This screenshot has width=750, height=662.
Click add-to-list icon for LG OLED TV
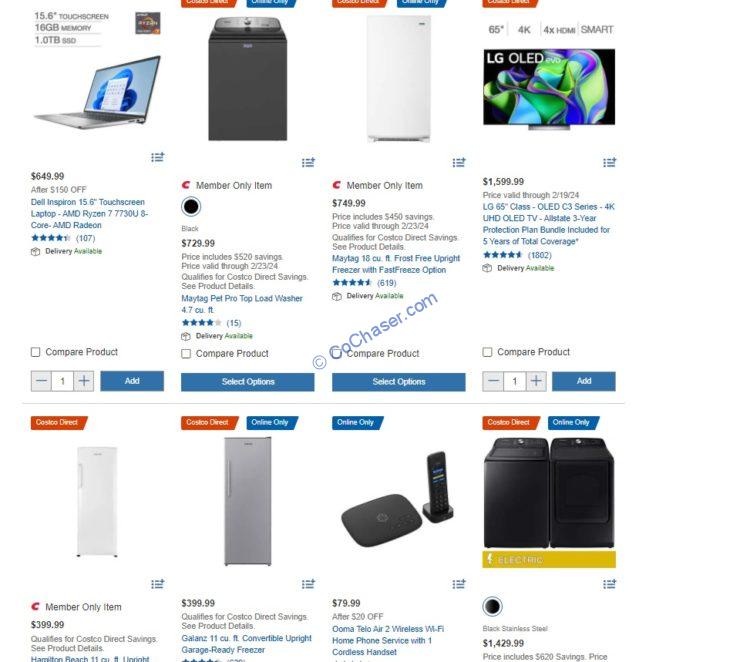[610, 163]
